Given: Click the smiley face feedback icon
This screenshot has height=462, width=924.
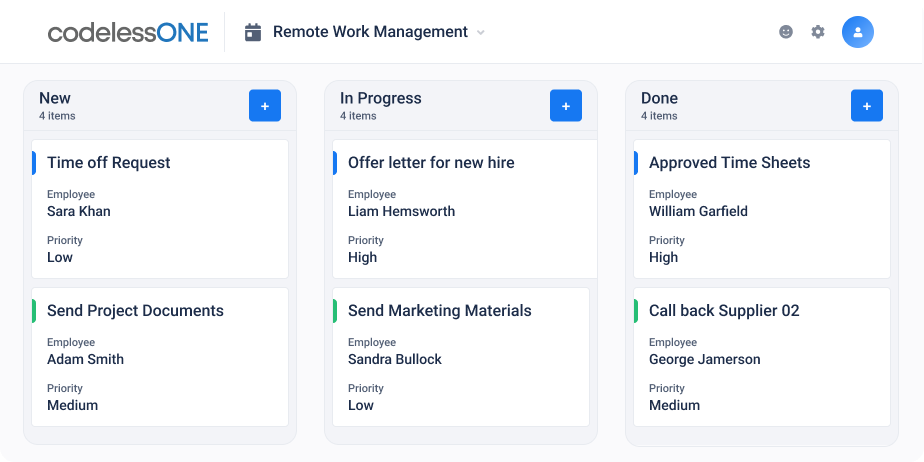Looking at the screenshot, I should pyautogui.click(x=786, y=32).
